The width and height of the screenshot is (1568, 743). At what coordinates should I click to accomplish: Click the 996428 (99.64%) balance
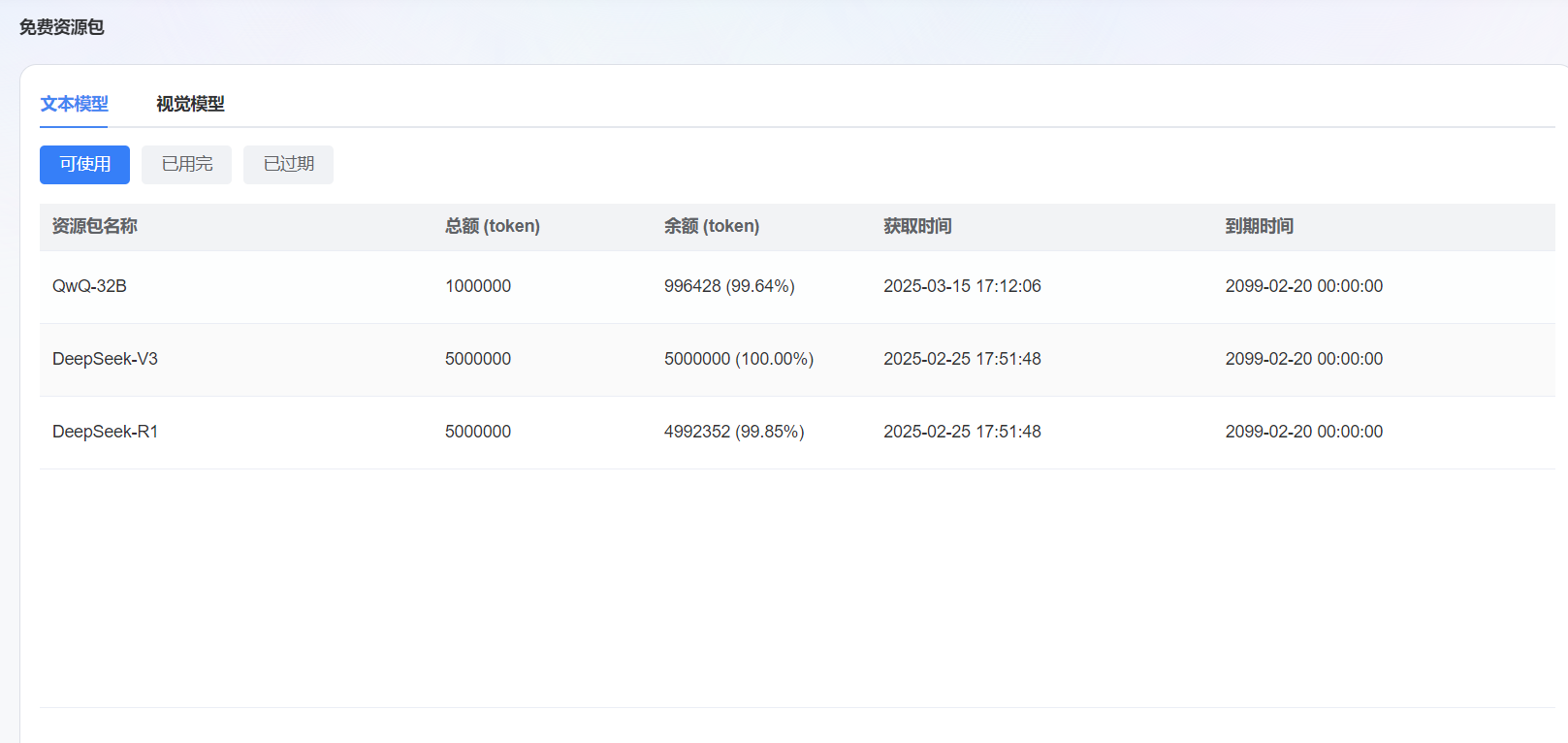(x=729, y=286)
